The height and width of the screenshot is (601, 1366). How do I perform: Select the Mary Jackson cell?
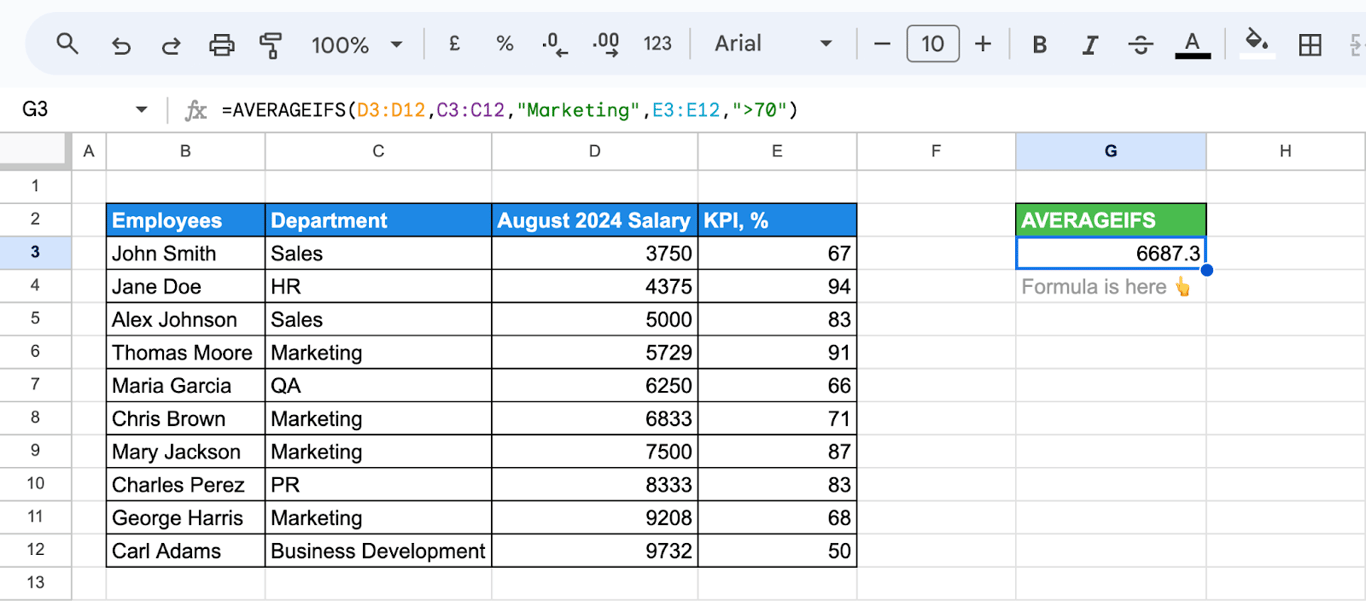pyautogui.click(x=186, y=451)
